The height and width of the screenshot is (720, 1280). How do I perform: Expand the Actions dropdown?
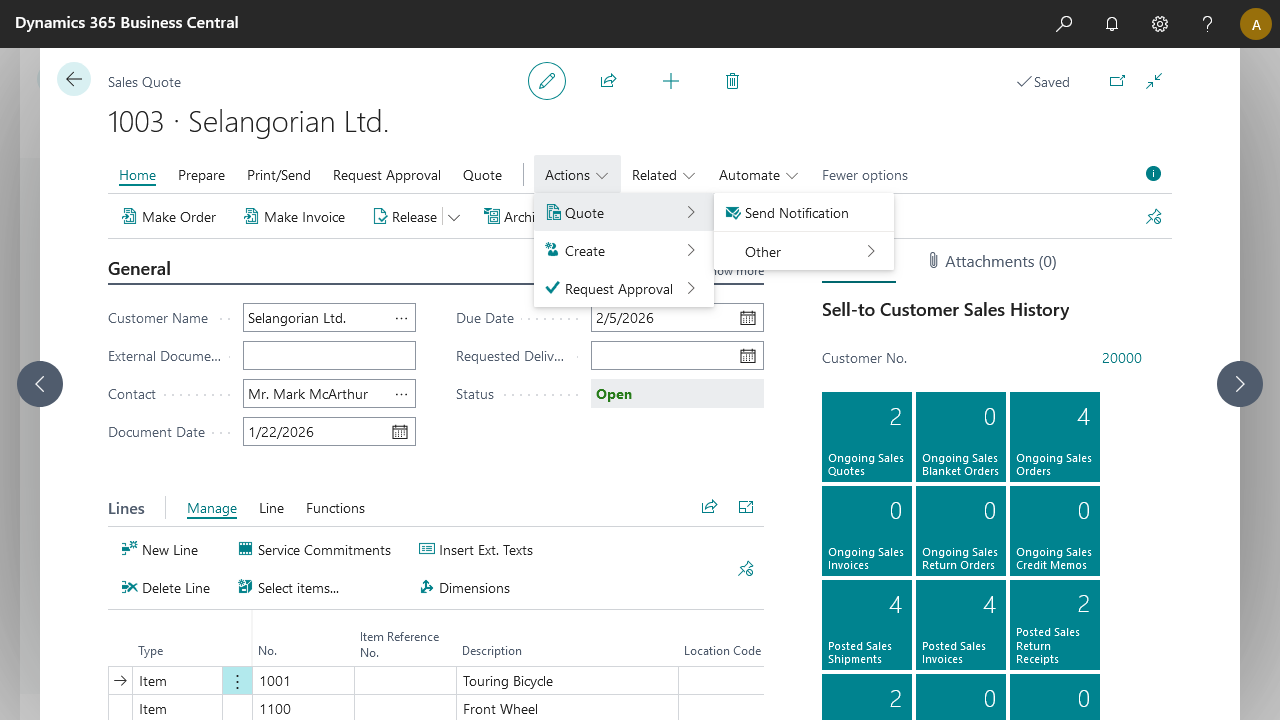(x=577, y=175)
